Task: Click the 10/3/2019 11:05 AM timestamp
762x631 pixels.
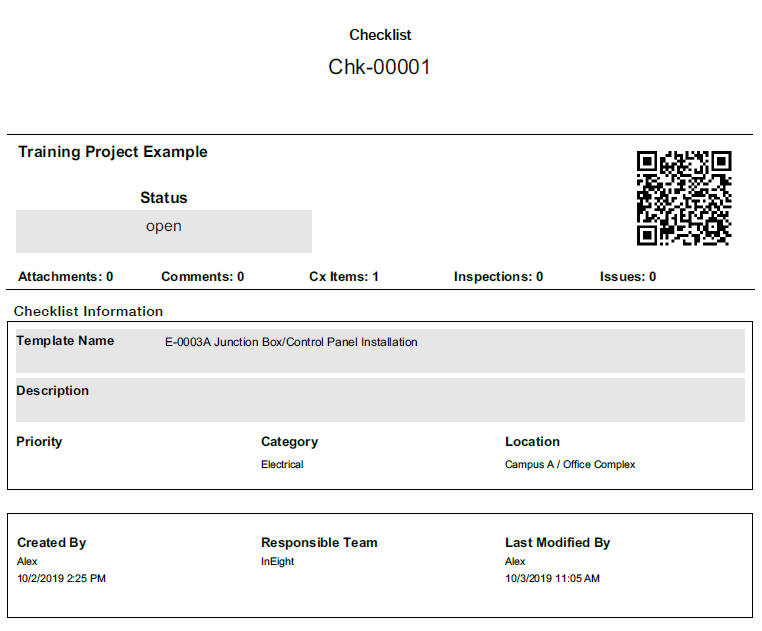Action: 553,578
